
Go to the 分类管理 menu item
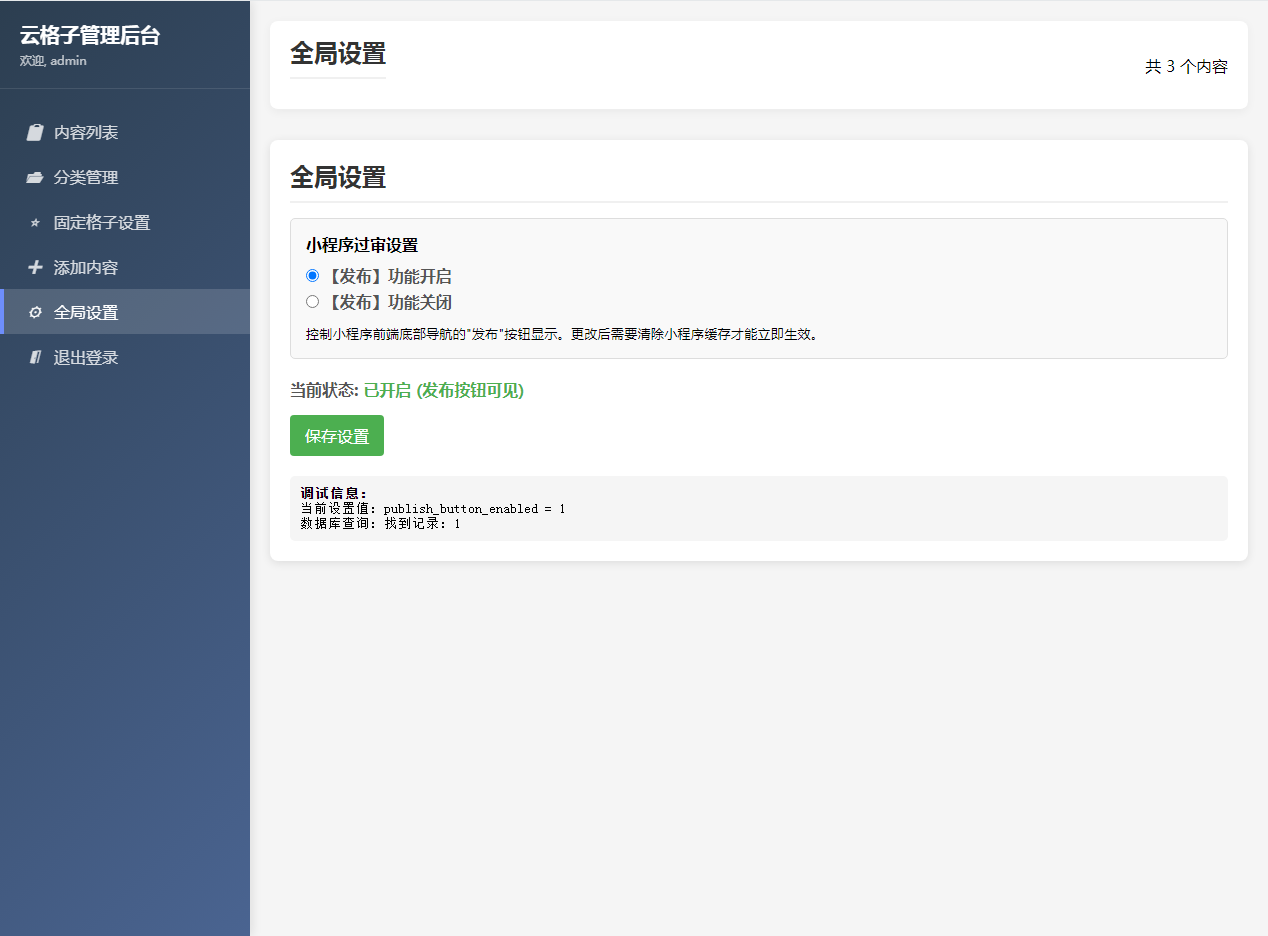click(86, 177)
